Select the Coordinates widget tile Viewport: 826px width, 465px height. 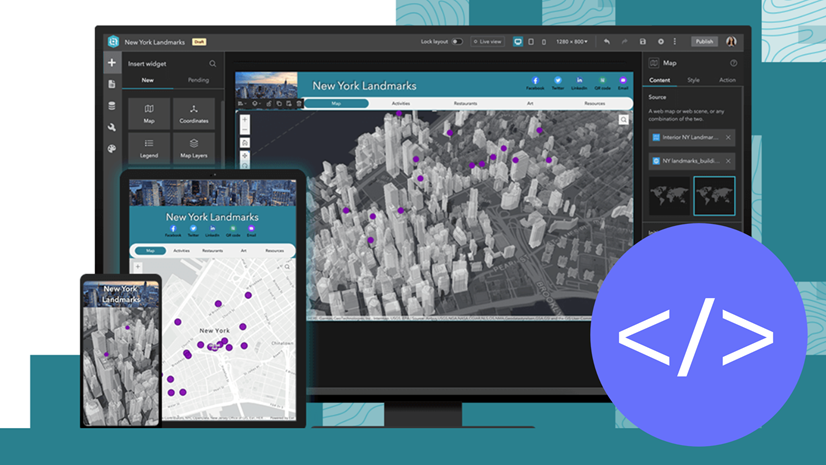[x=194, y=113]
